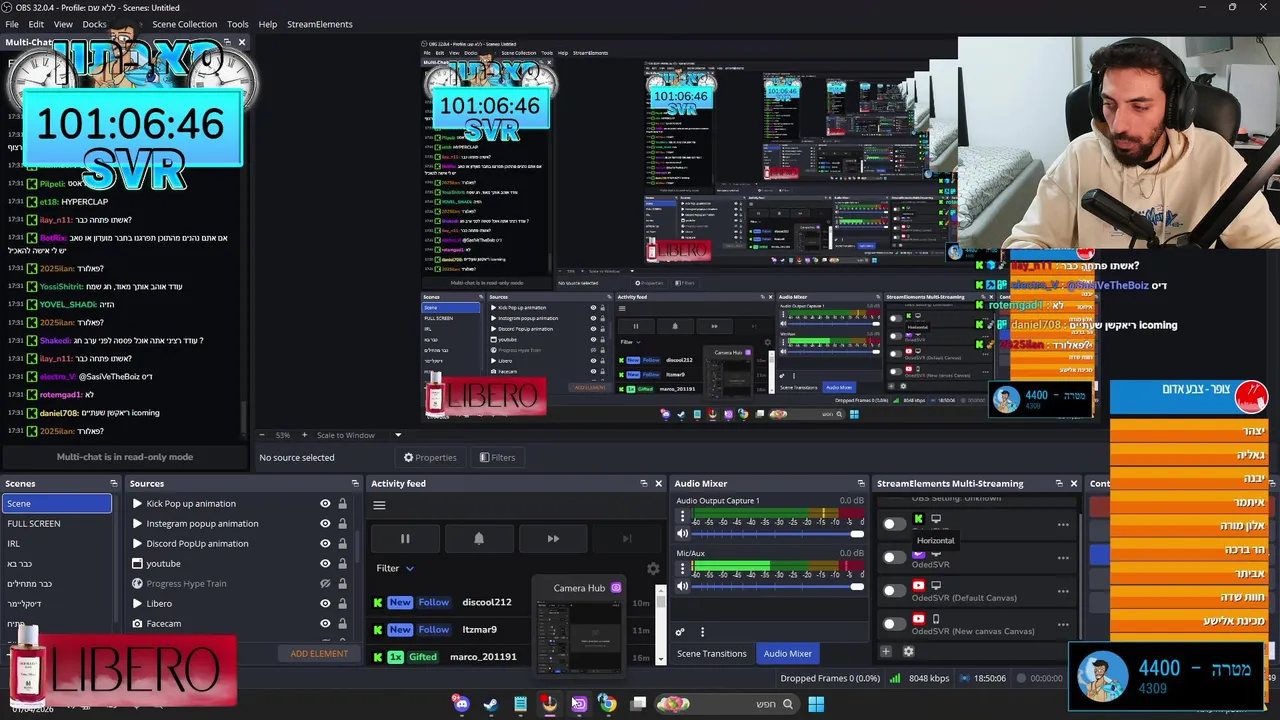Show the Progress Hype Train source
The image size is (1280, 720).
325,584
